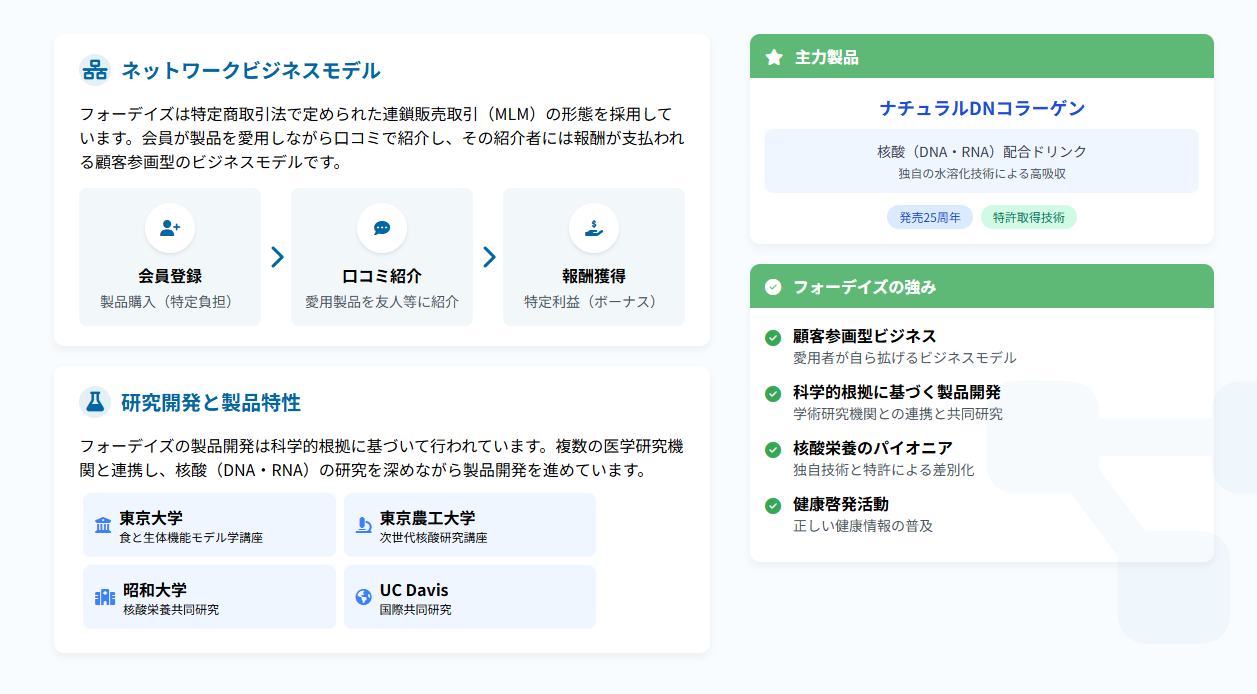Screen dimensions: 1257x694
Task: Click green check icon beside 科学的根拠に基づく製品開発
Action: 773,394
